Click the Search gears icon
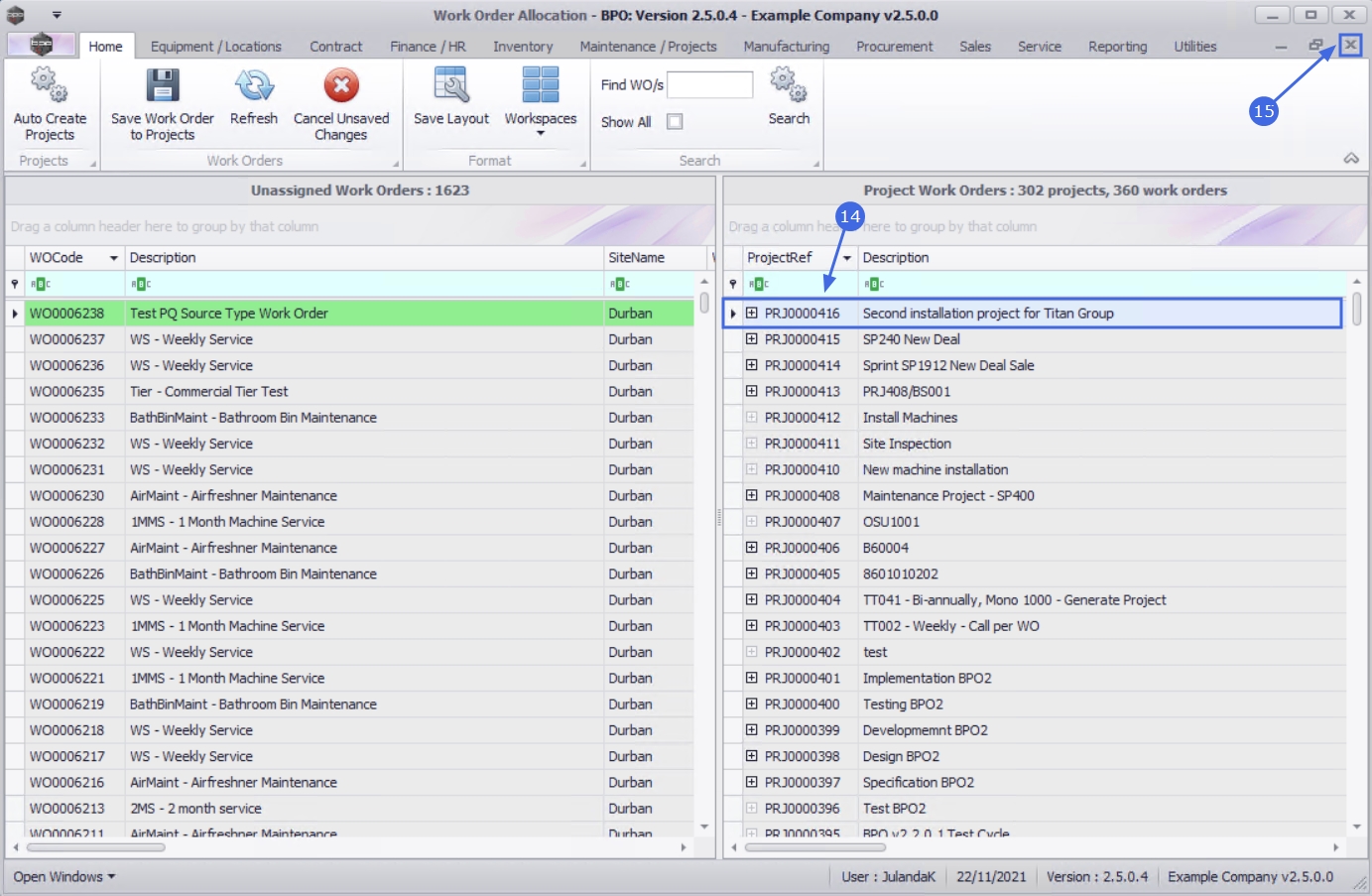 789,85
